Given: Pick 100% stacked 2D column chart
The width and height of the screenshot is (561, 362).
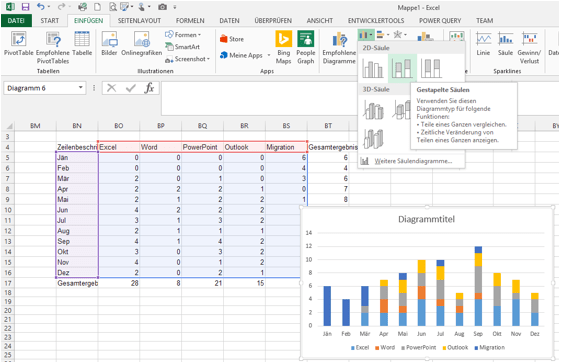Looking at the screenshot, I should [x=431, y=68].
